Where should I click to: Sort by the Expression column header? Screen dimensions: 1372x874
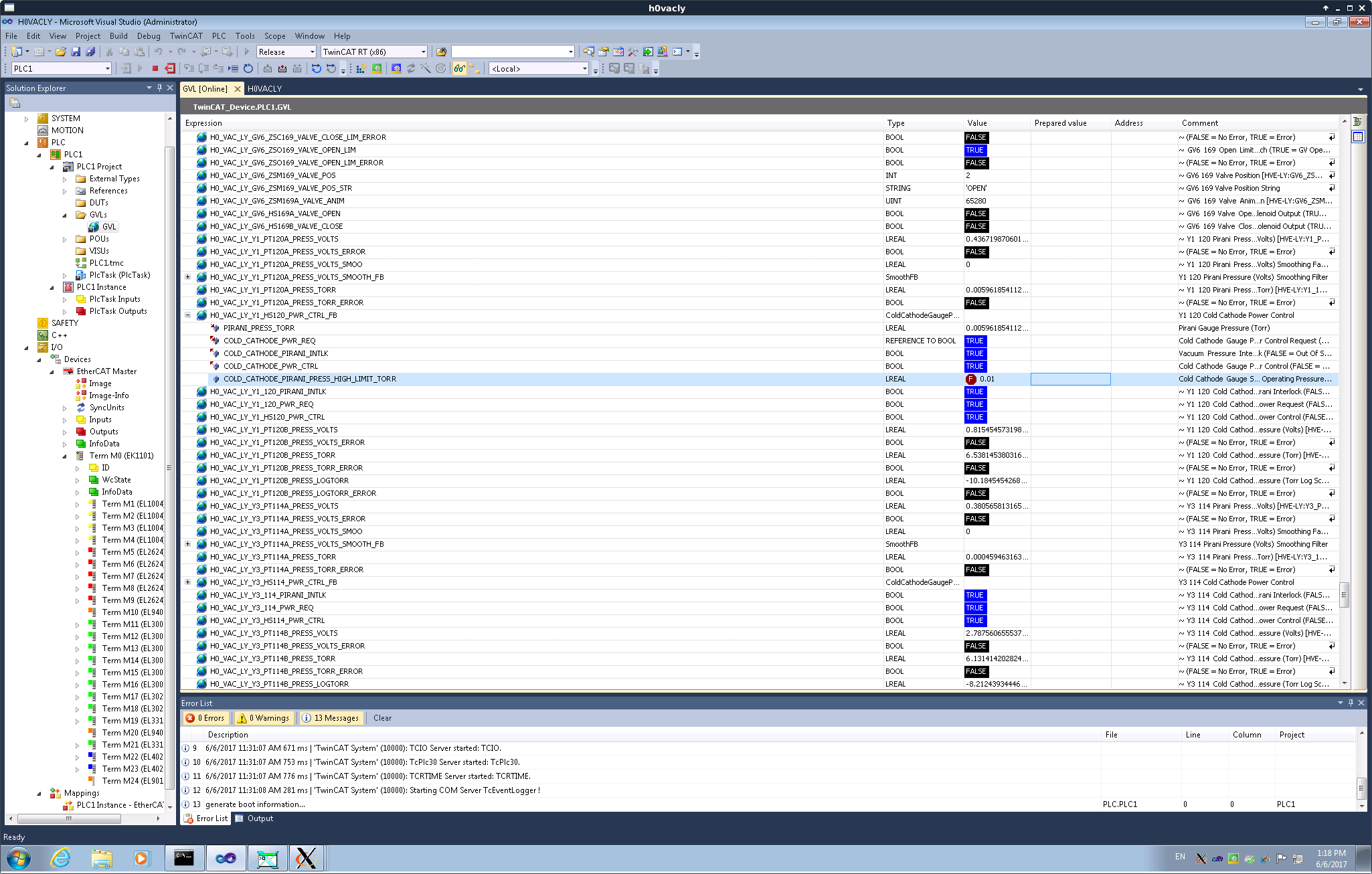pyautogui.click(x=532, y=123)
